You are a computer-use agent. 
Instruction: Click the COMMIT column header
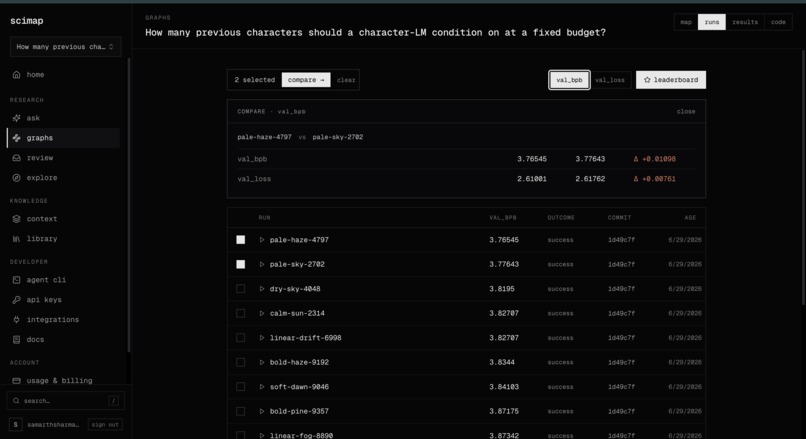(x=619, y=217)
